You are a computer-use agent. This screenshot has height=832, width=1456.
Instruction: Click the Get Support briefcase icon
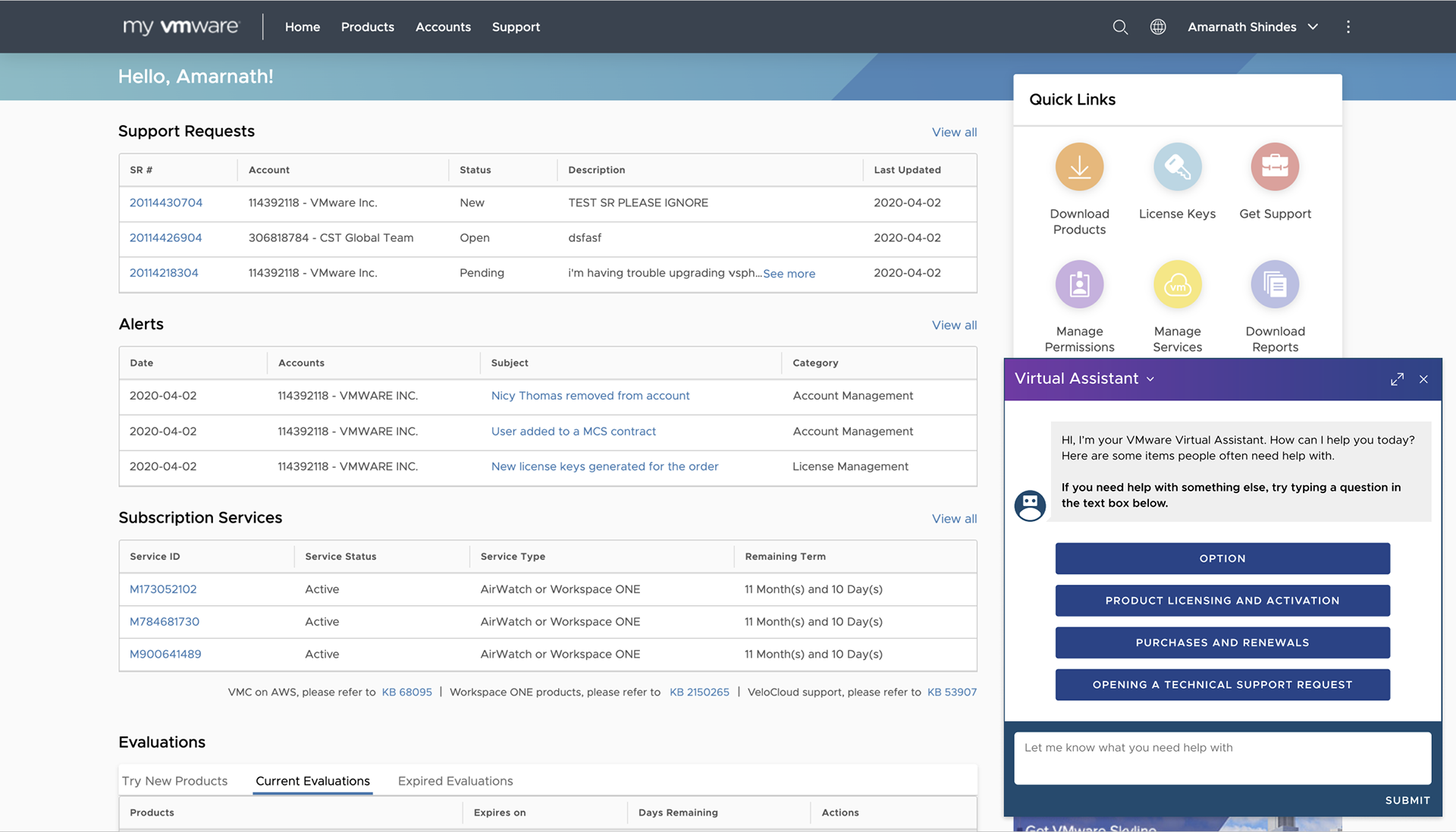[x=1275, y=167]
